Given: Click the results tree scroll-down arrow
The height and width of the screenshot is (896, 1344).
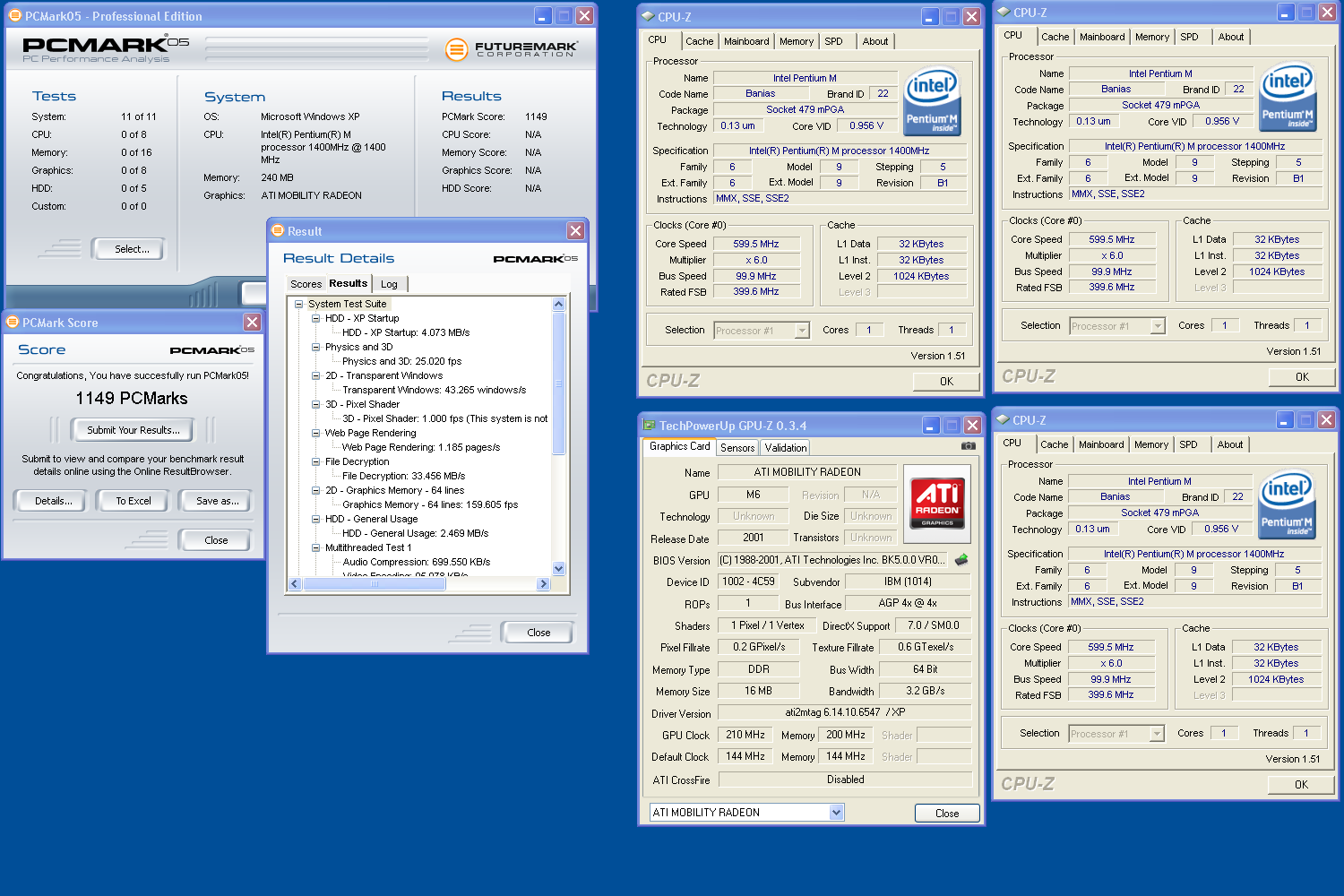Looking at the screenshot, I should tap(559, 568).
